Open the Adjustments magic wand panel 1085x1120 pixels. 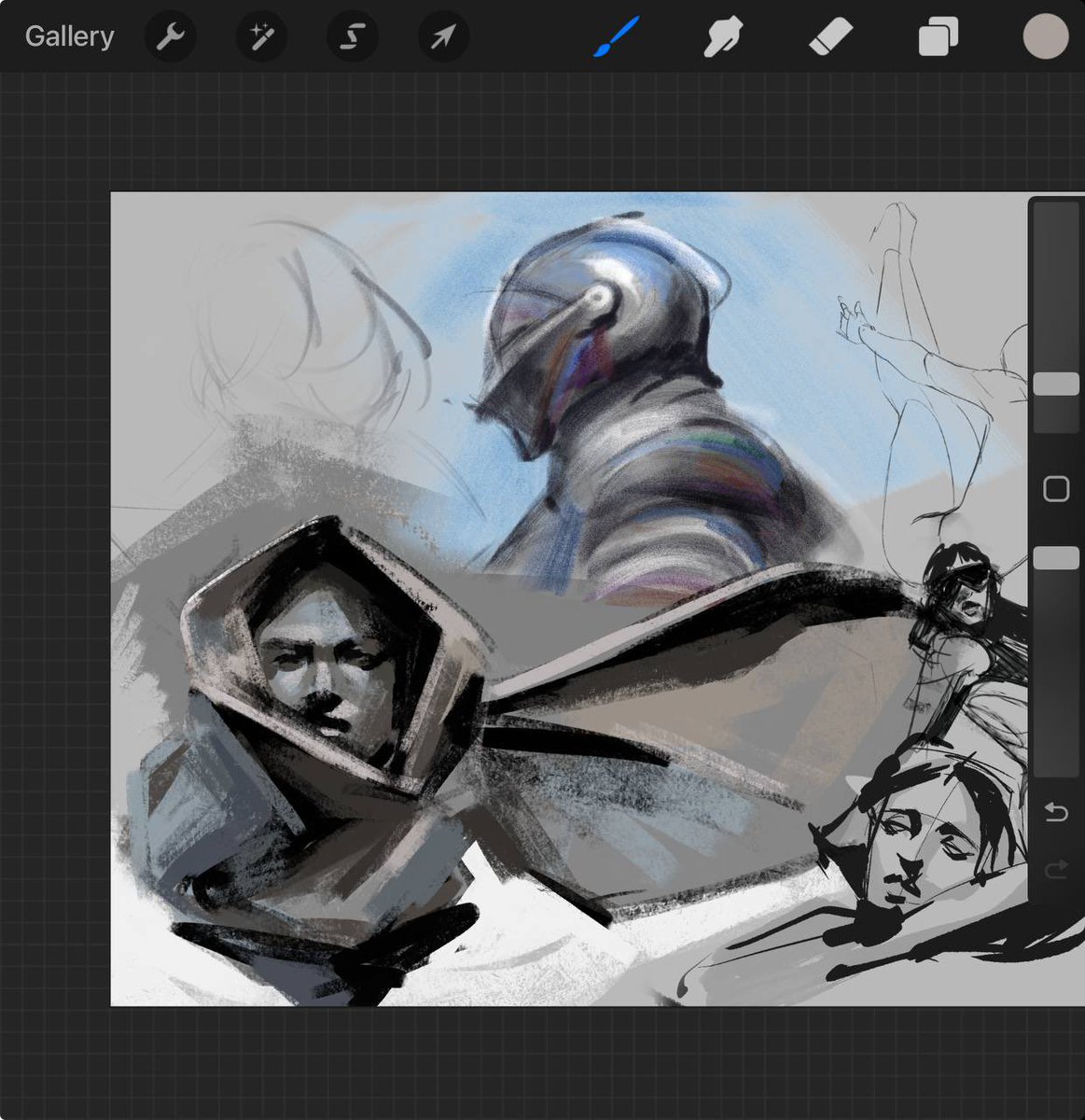[x=261, y=36]
